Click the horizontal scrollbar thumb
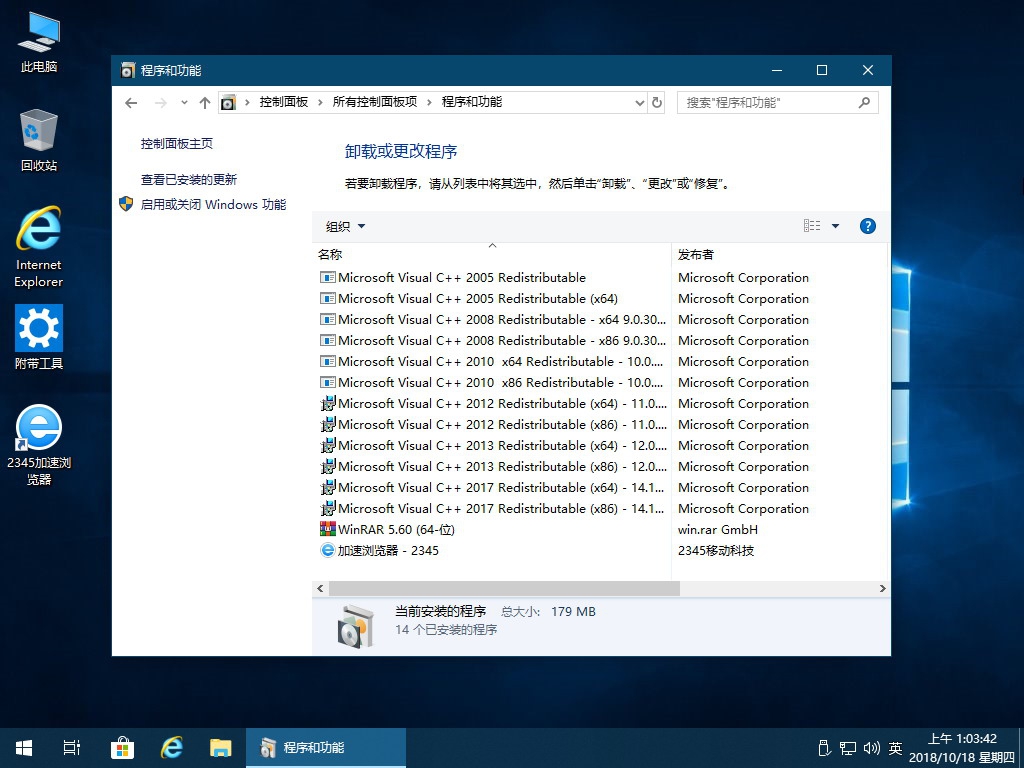This screenshot has width=1024, height=768. click(504, 588)
